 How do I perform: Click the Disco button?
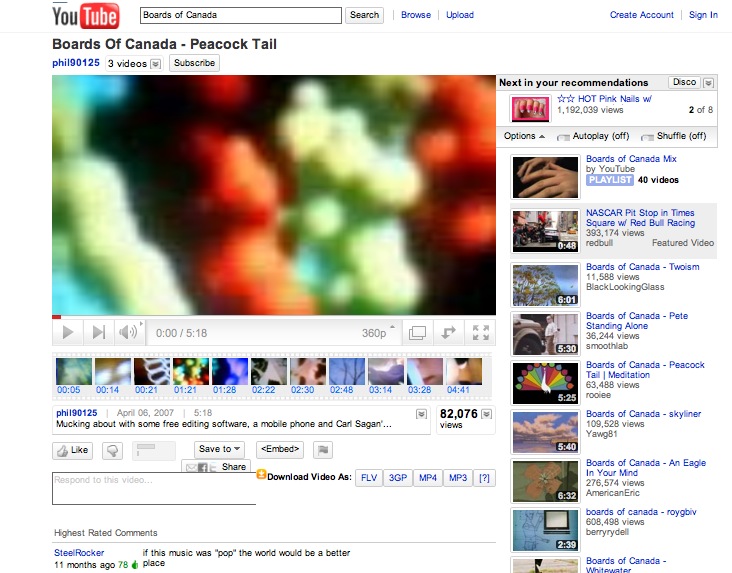684,82
